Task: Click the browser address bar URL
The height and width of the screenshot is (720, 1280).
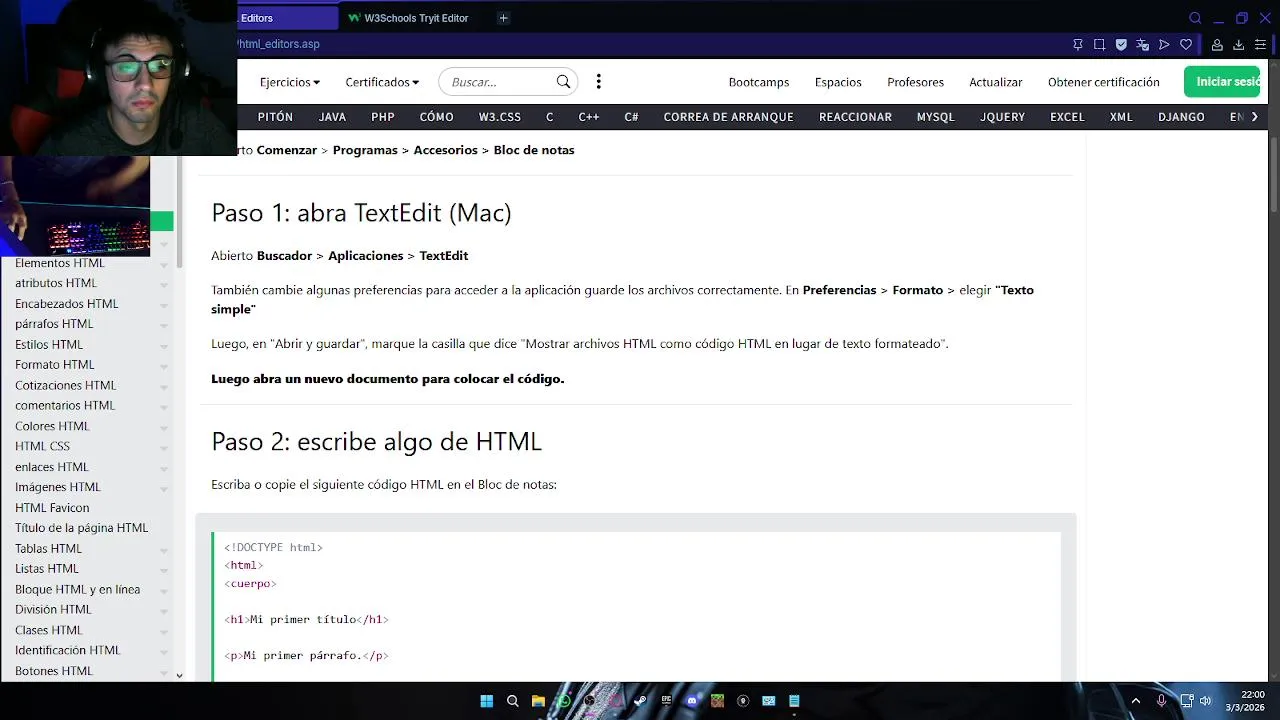Action: click(279, 44)
